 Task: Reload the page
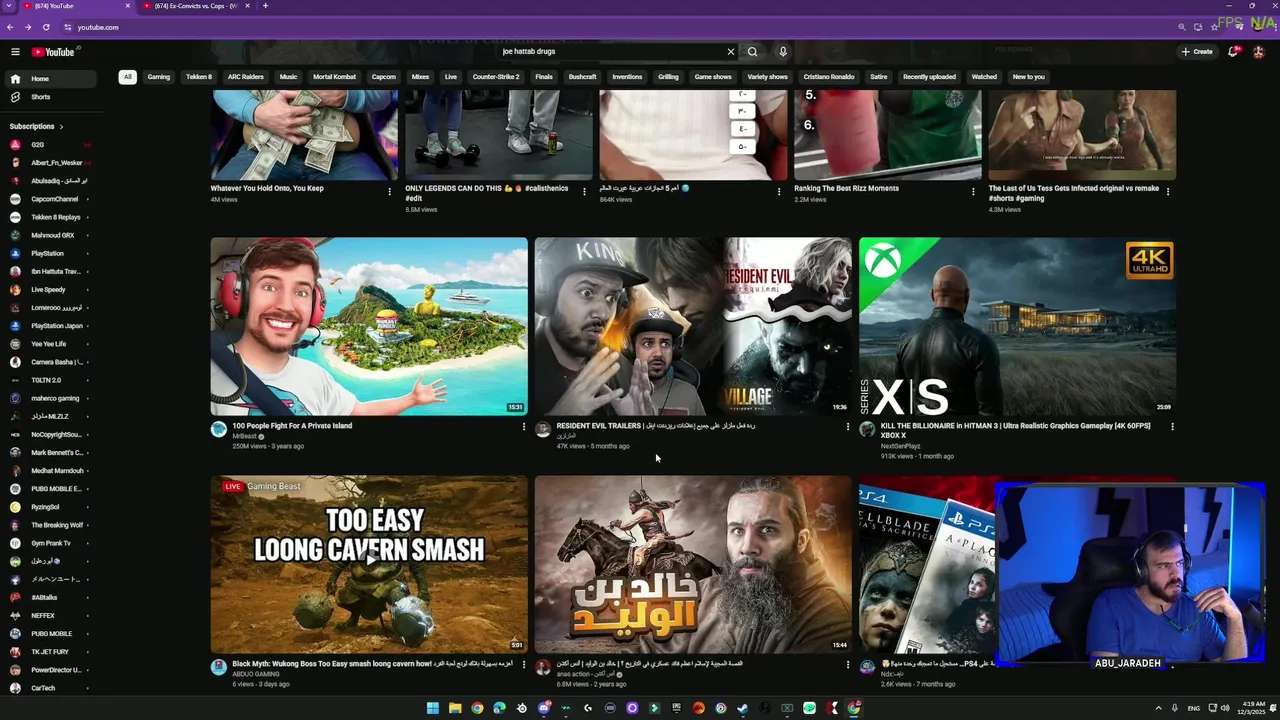[x=46, y=27]
